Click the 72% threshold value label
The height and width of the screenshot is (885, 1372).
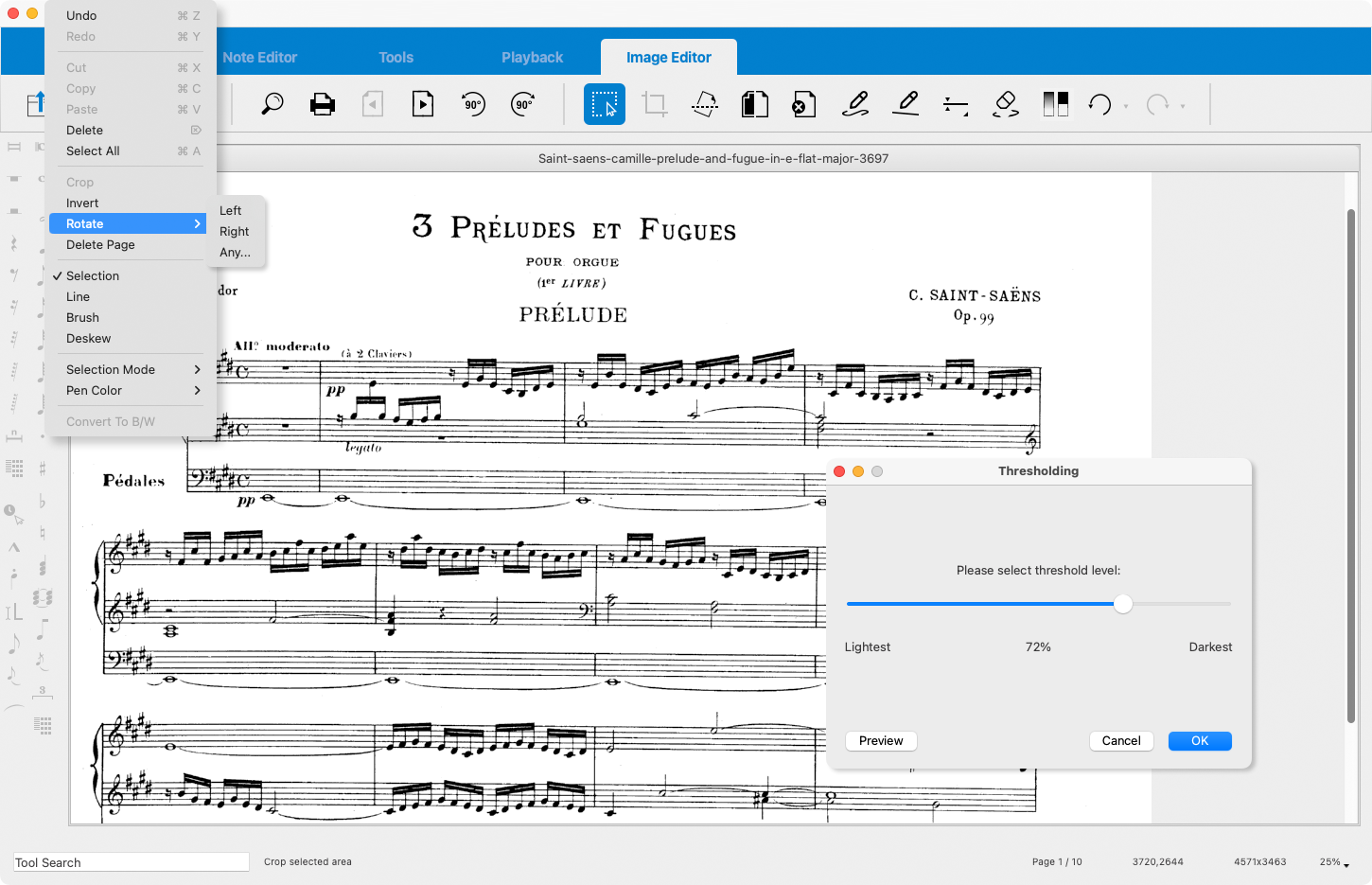1038,647
